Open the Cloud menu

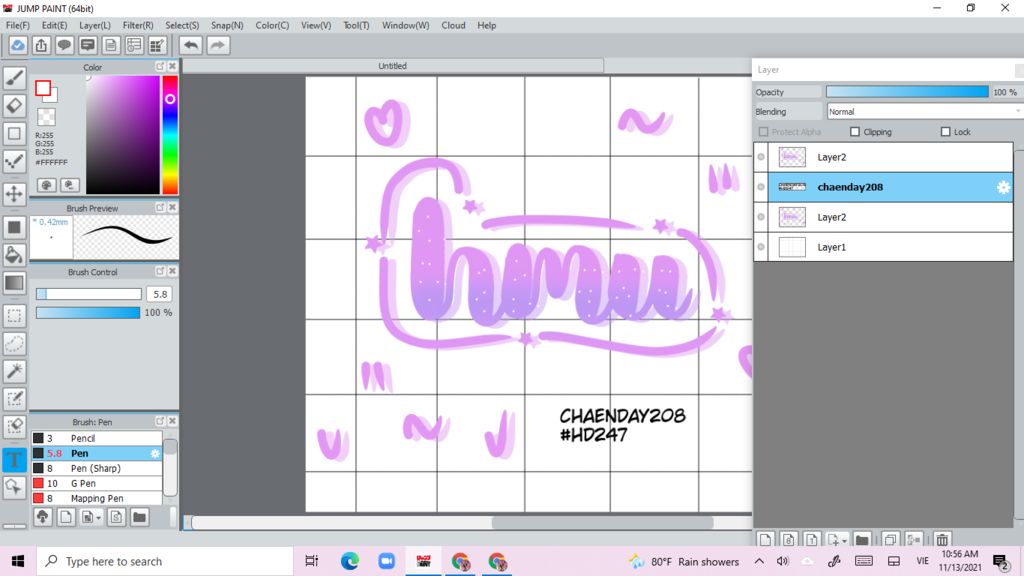pyautogui.click(x=453, y=25)
